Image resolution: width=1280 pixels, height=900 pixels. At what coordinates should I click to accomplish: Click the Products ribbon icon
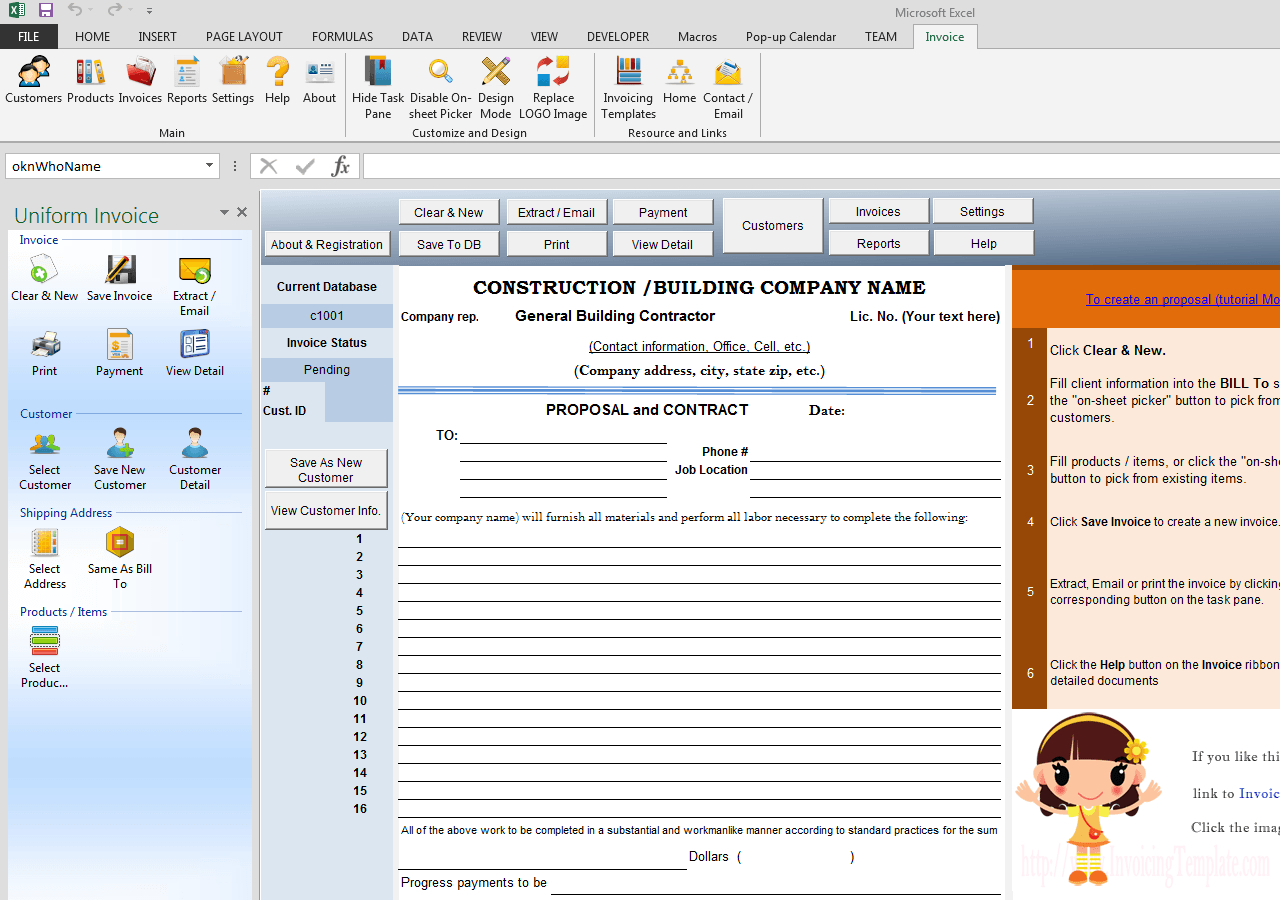pos(90,80)
